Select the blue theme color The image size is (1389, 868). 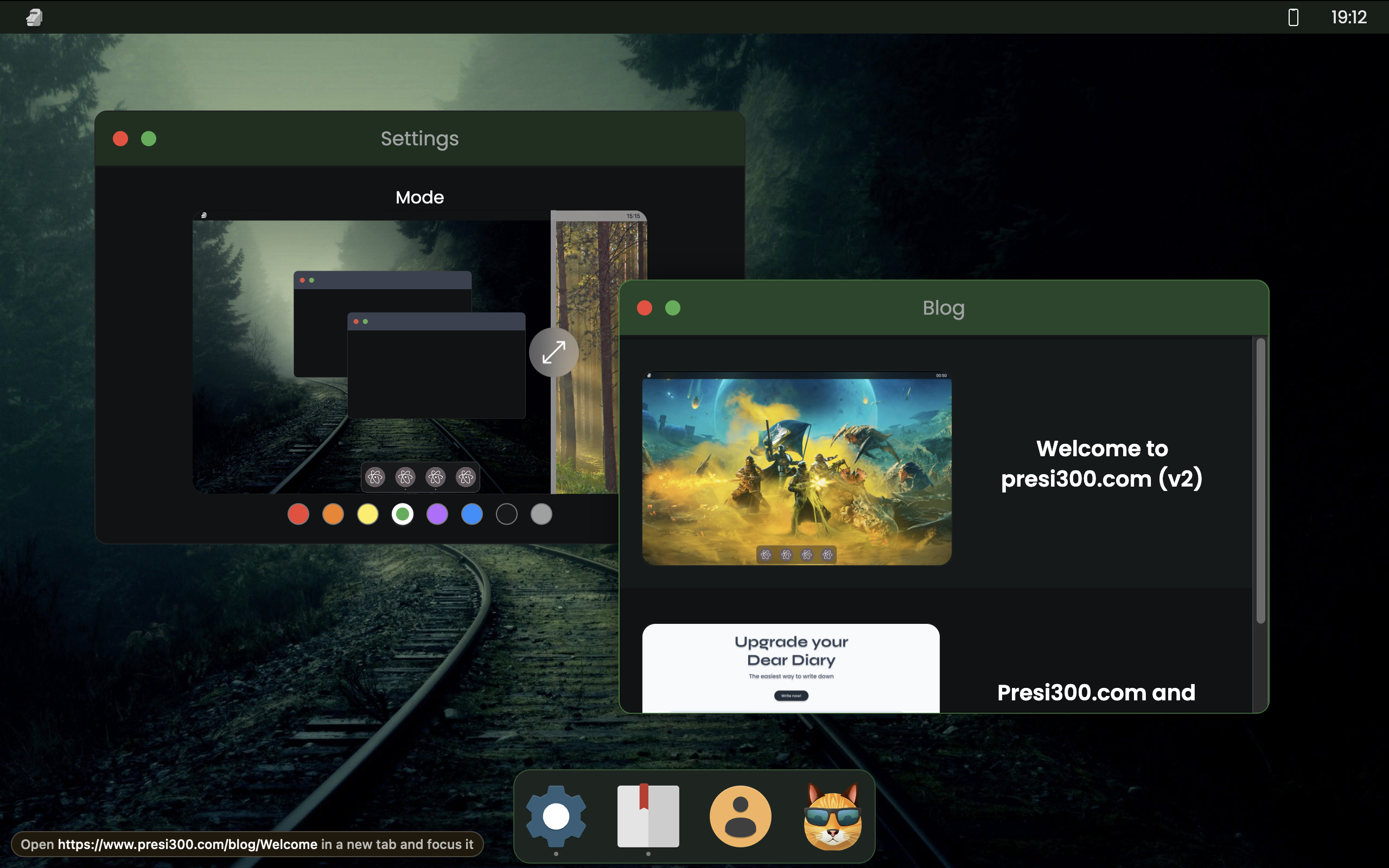[472, 514]
